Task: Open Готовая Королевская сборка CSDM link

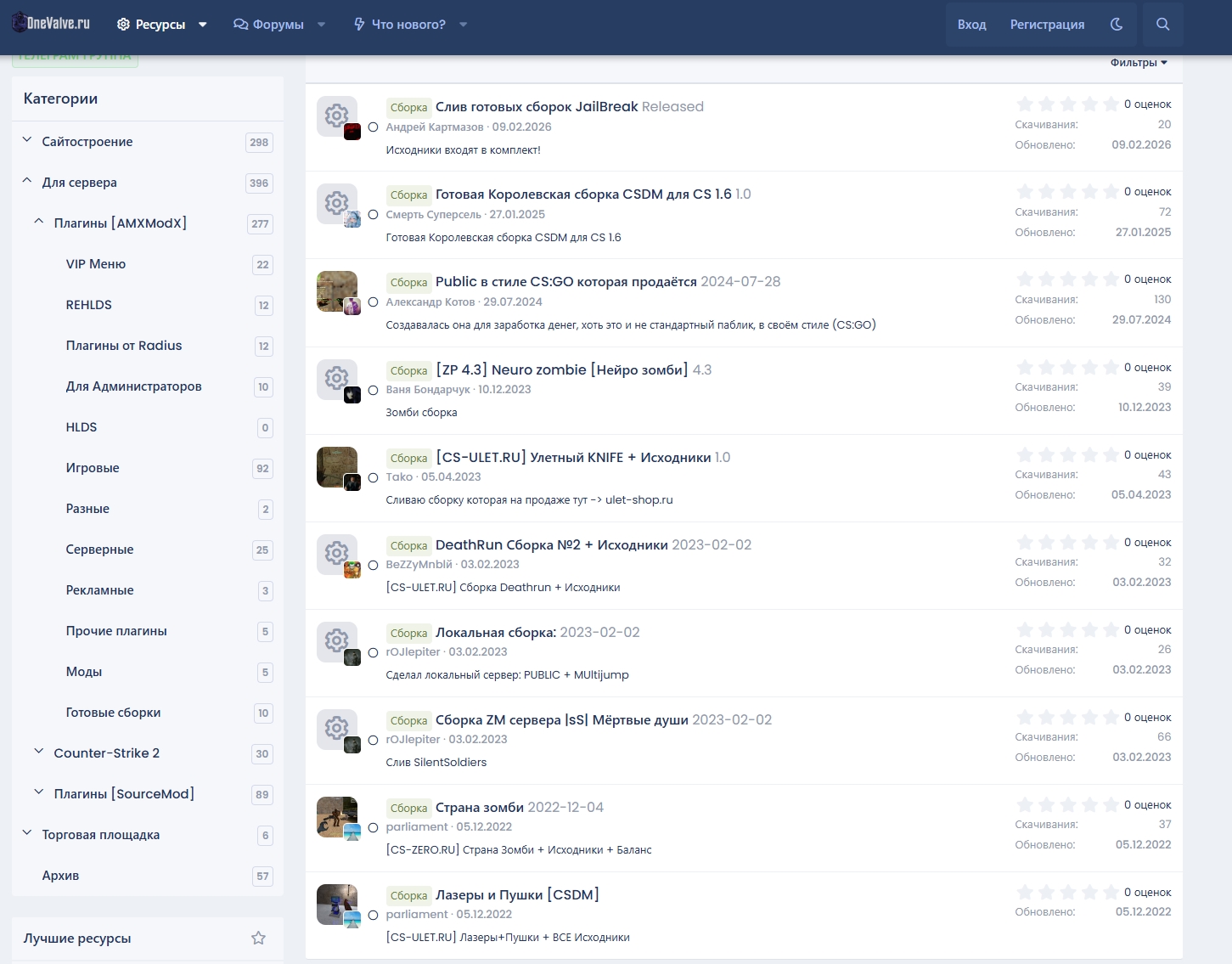Action: point(583,194)
